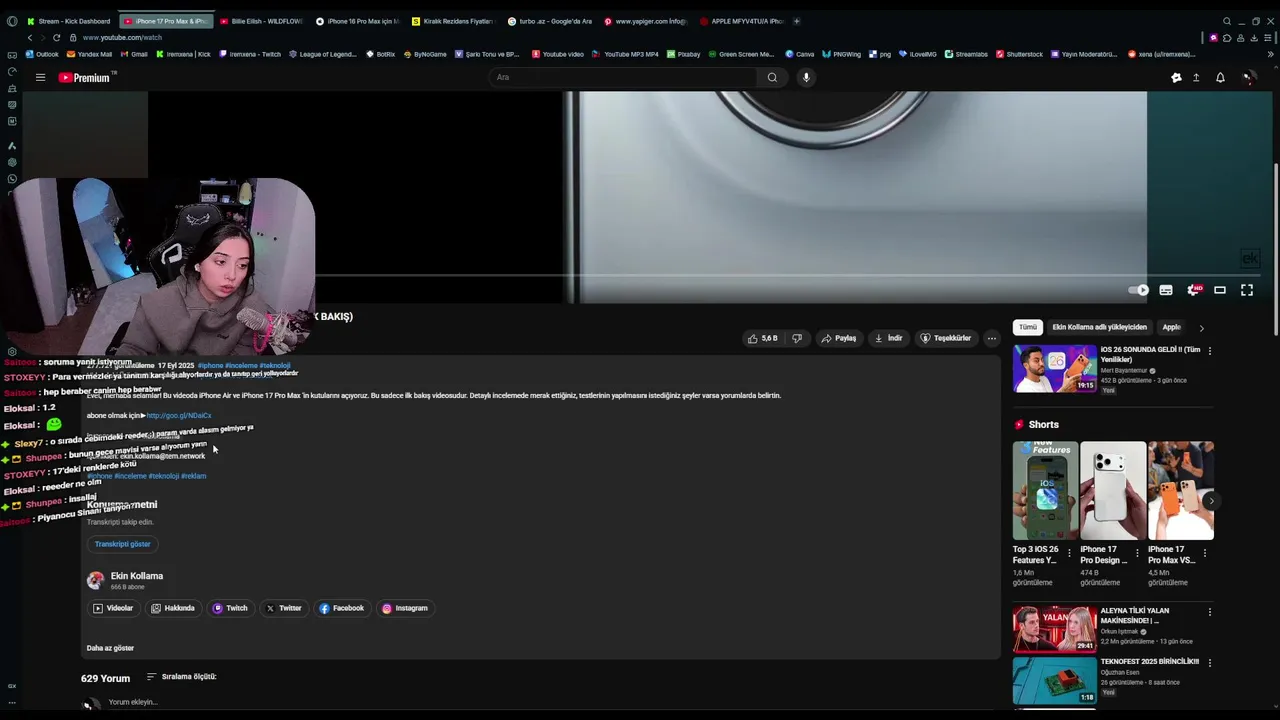Open the Outlook bookmark

pos(42,54)
